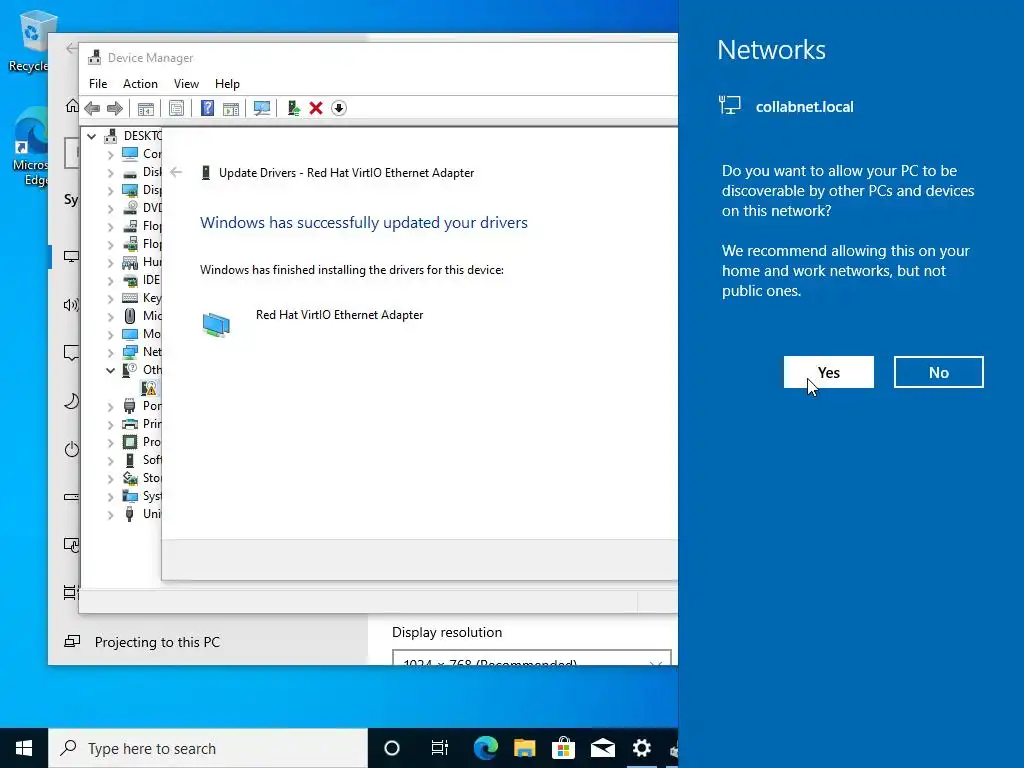This screenshot has width=1024, height=768.
Task: Click the back arrow in Update Drivers dialog
Action: click(176, 172)
